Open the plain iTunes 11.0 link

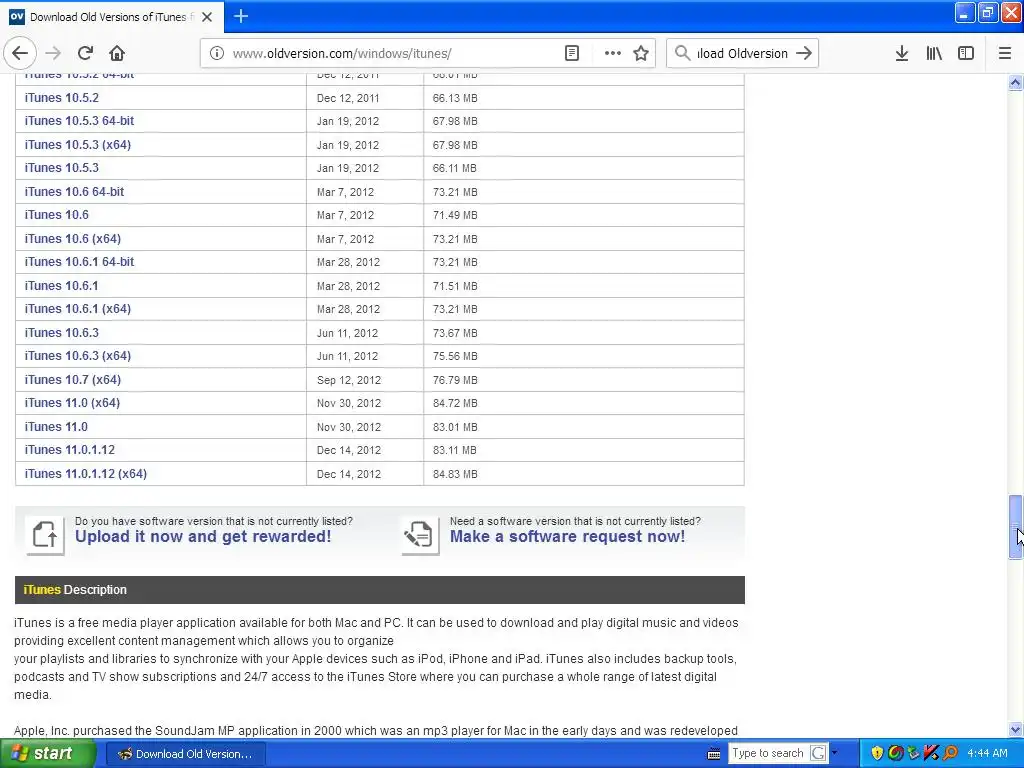[56, 426]
